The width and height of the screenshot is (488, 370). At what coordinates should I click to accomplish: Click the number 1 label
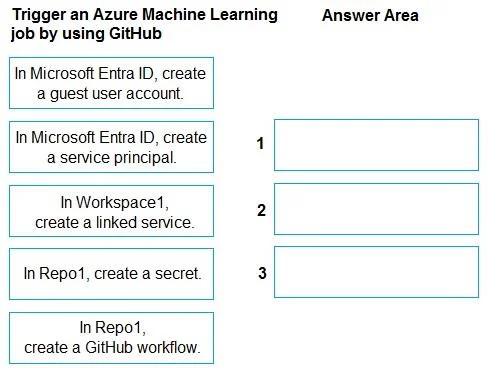click(x=260, y=143)
